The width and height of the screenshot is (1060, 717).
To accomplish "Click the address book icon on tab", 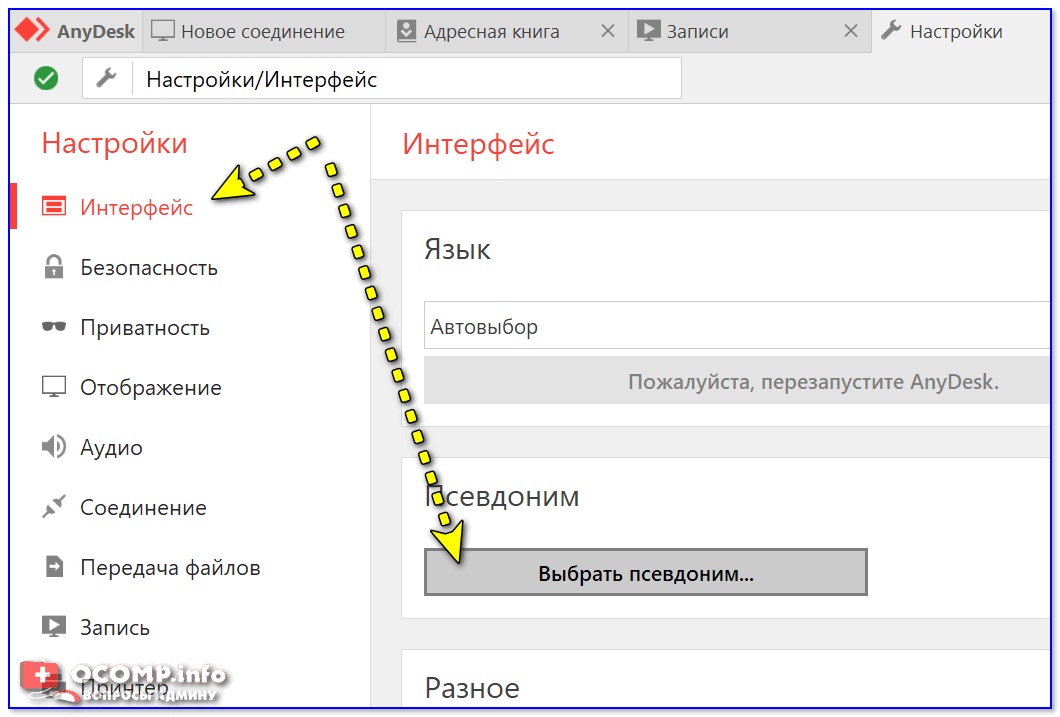I will 406,31.
